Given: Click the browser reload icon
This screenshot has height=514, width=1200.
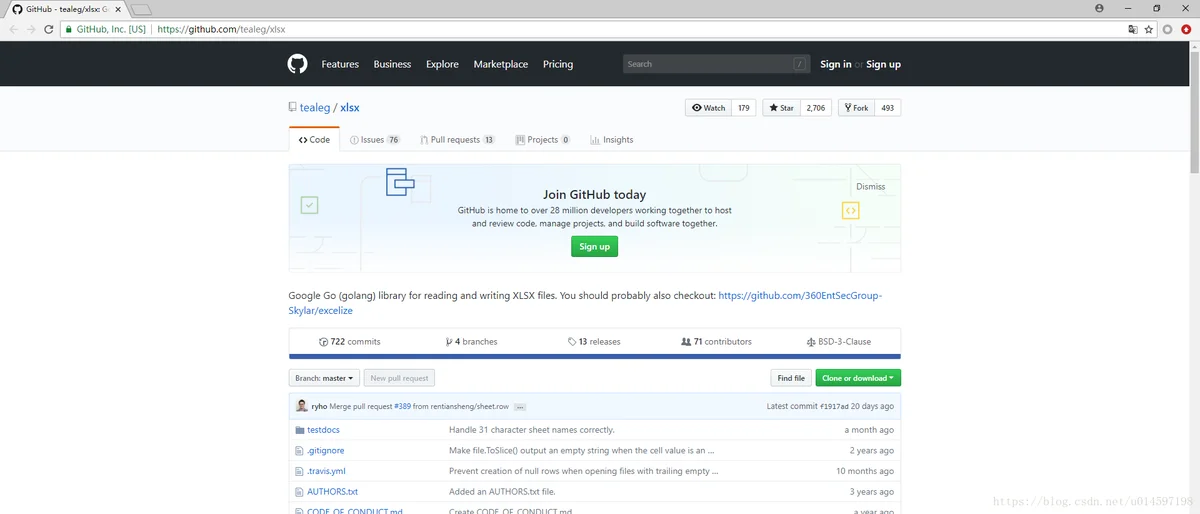Looking at the screenshot, I should [x=48, y=29].
